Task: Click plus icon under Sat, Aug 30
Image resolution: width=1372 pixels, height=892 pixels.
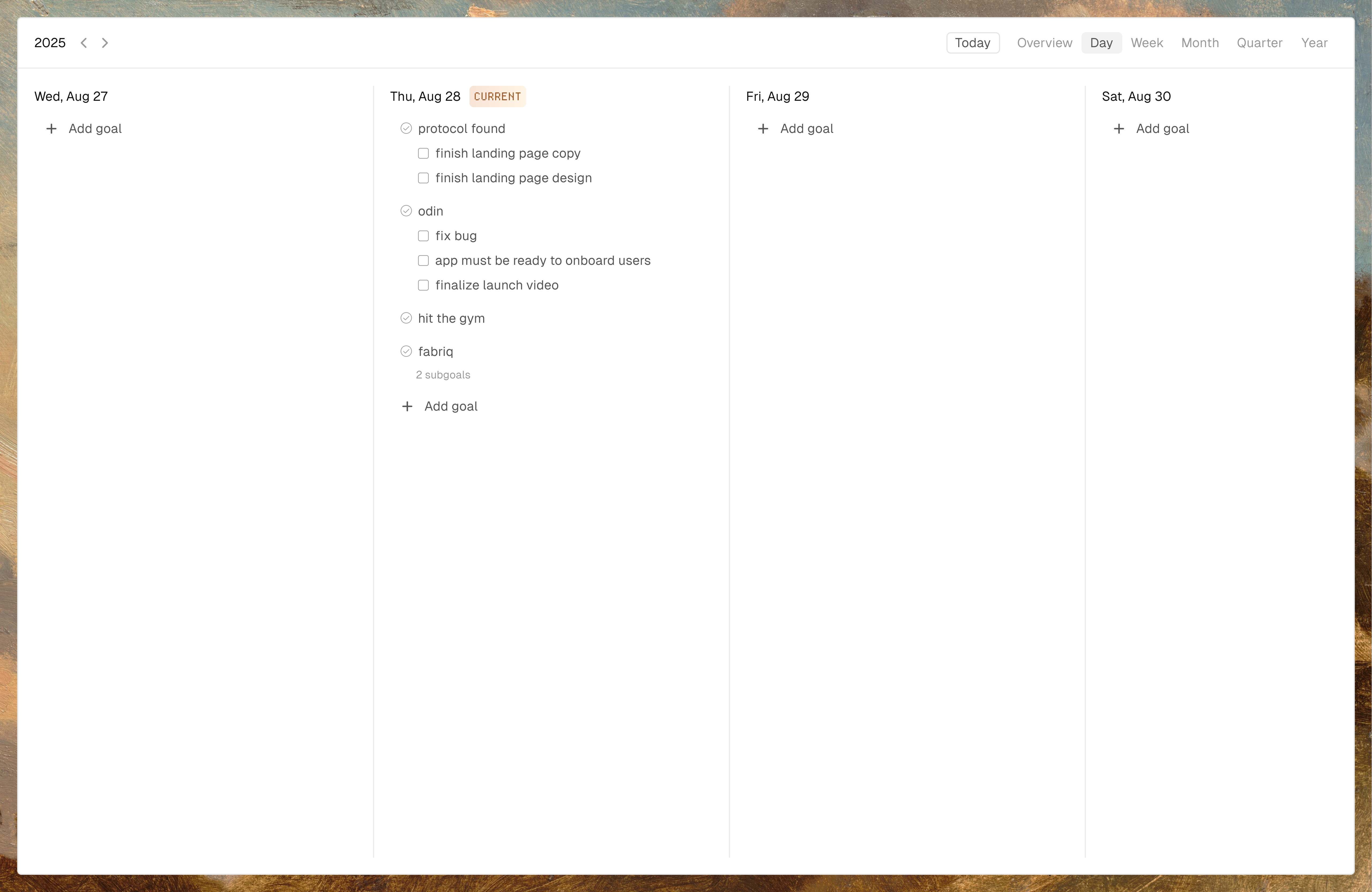Action: pyautogui.click(x=1118, y=129)
